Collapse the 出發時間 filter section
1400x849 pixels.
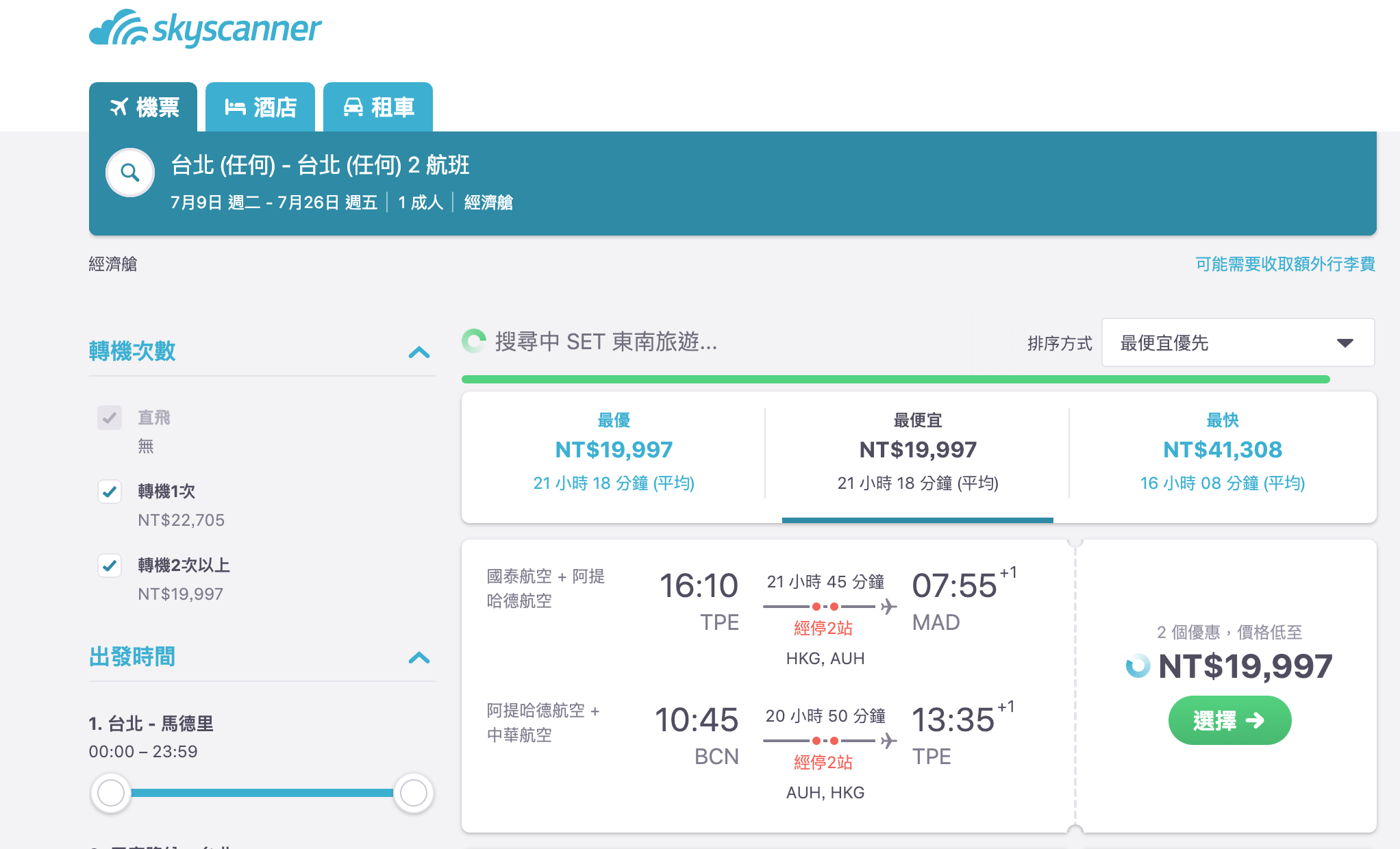pos(419,658)
